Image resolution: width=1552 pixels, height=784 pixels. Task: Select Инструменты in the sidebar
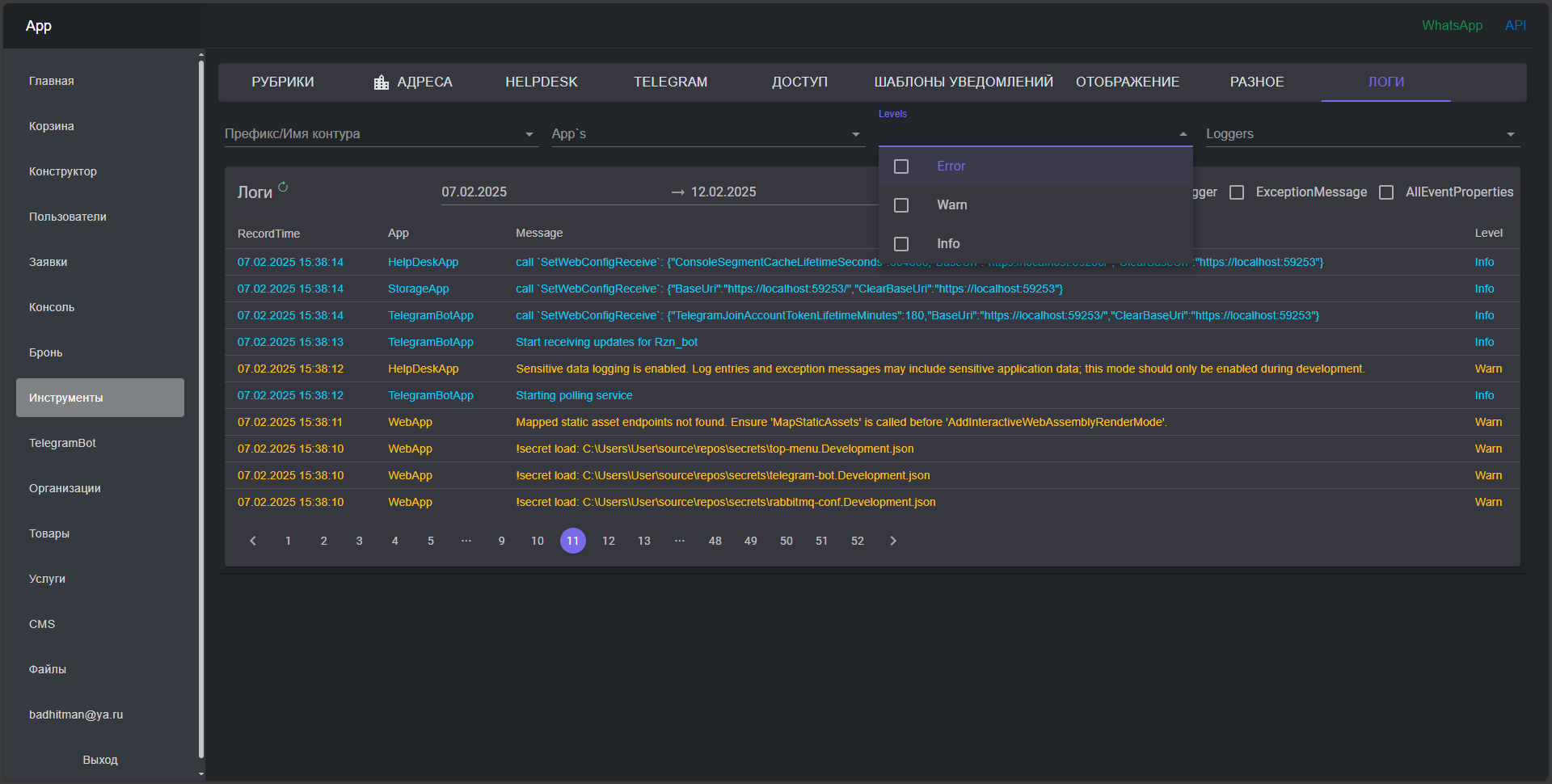pyautogui.click(x=100, y=398)
